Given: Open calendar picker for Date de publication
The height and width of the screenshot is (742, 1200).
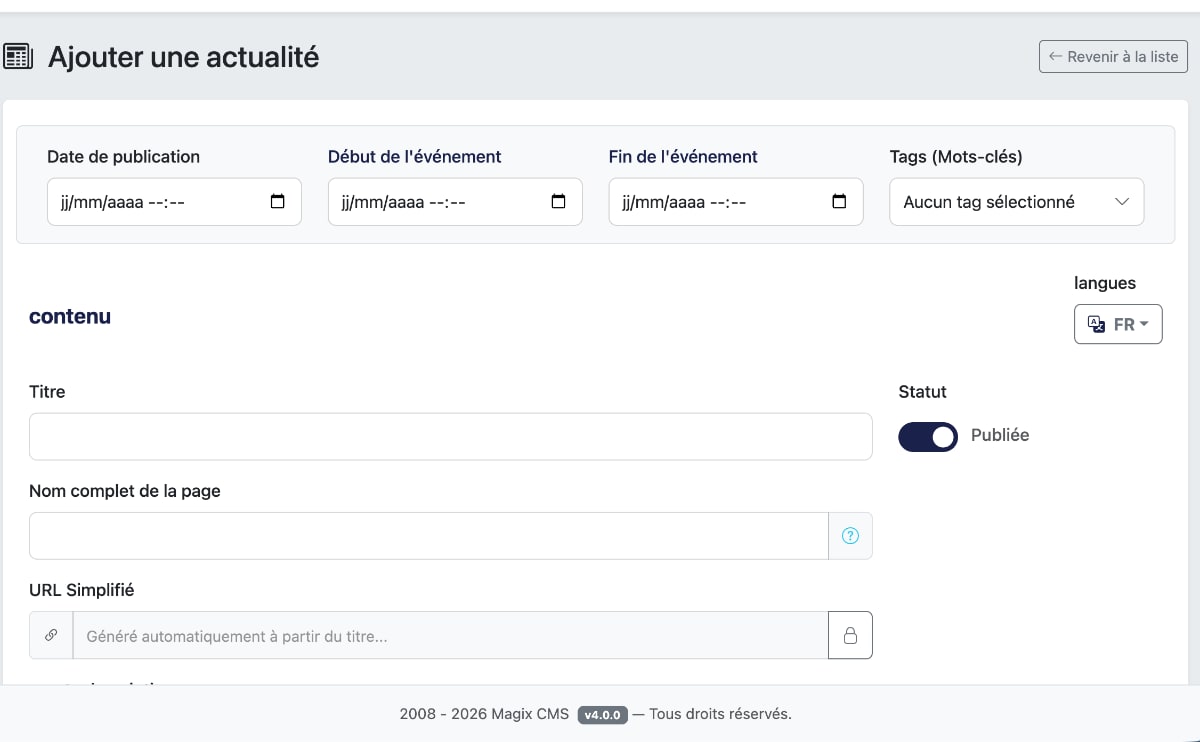Looking at the screenshot, I should [x=278, y=201].
